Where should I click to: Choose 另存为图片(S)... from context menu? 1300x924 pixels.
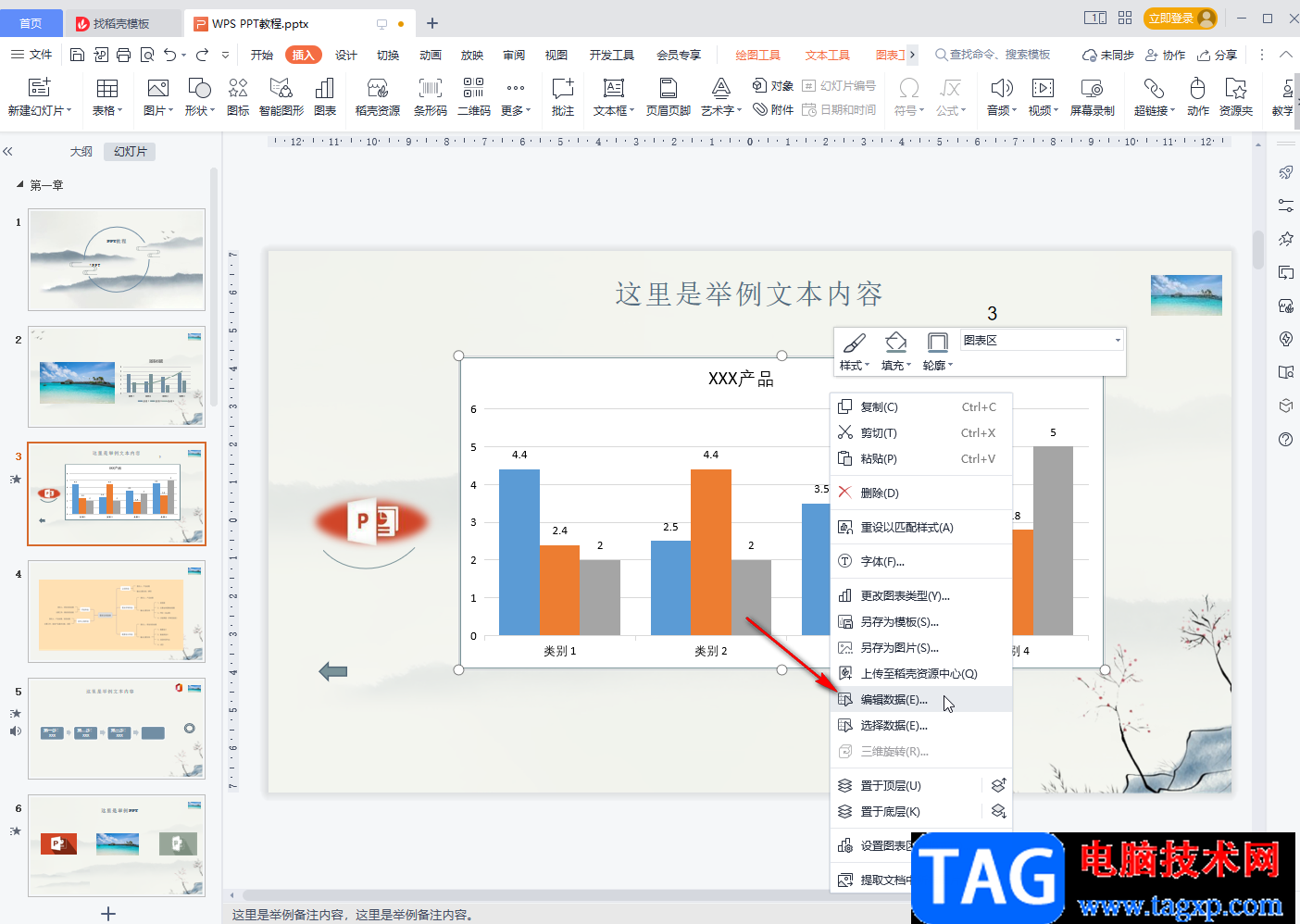(920, 647)
